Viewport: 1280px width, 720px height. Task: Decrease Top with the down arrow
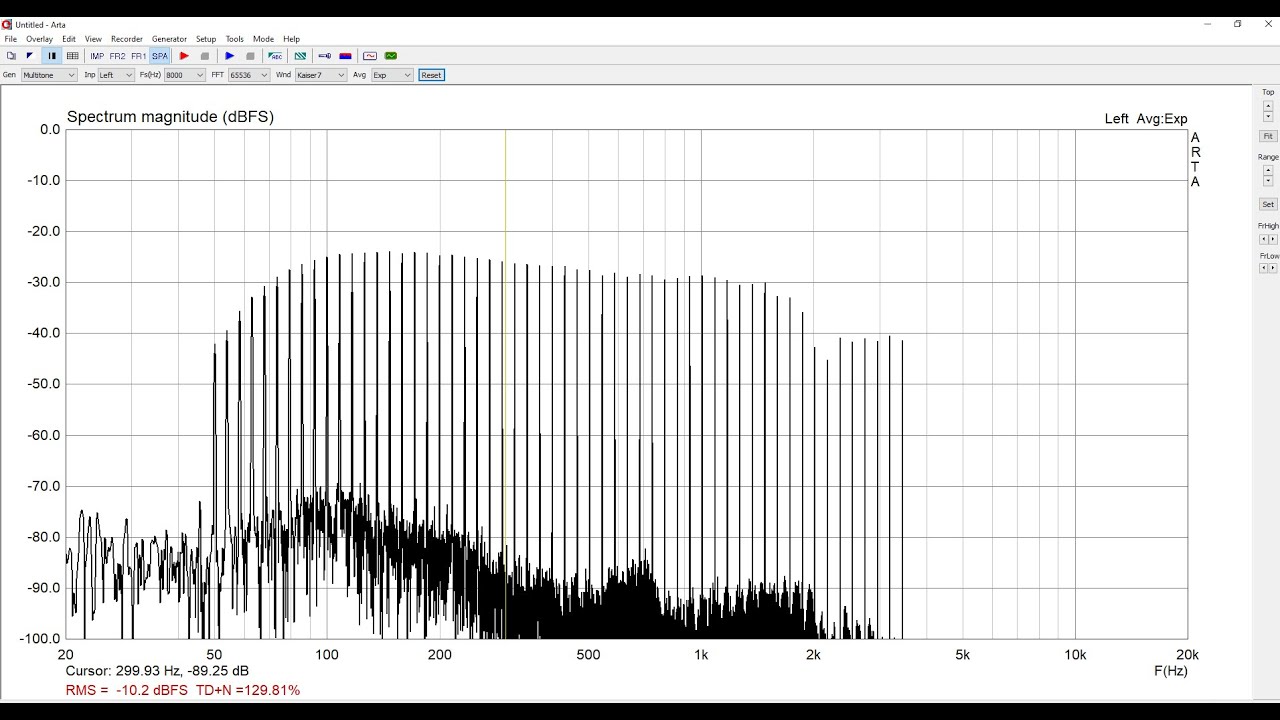[x=1268, y=117]
